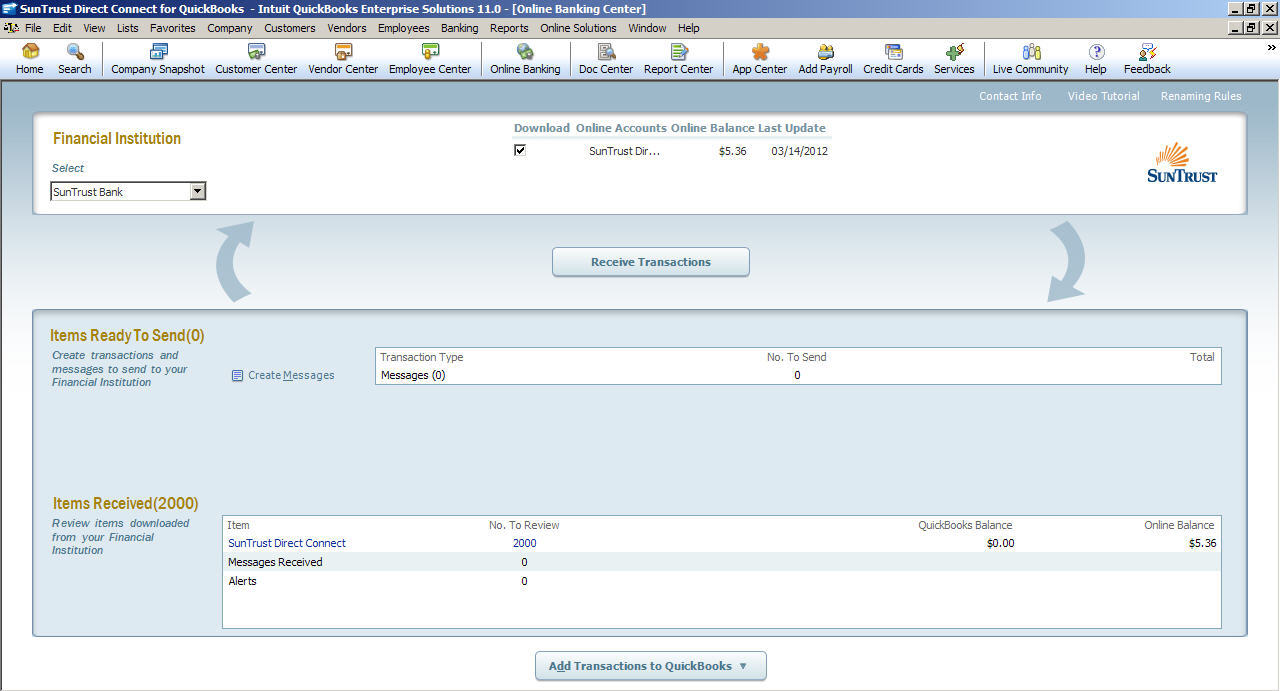Uncheck the SunTrust Direct download checkbox
The image size is (1280, 691).
[520, 151]
